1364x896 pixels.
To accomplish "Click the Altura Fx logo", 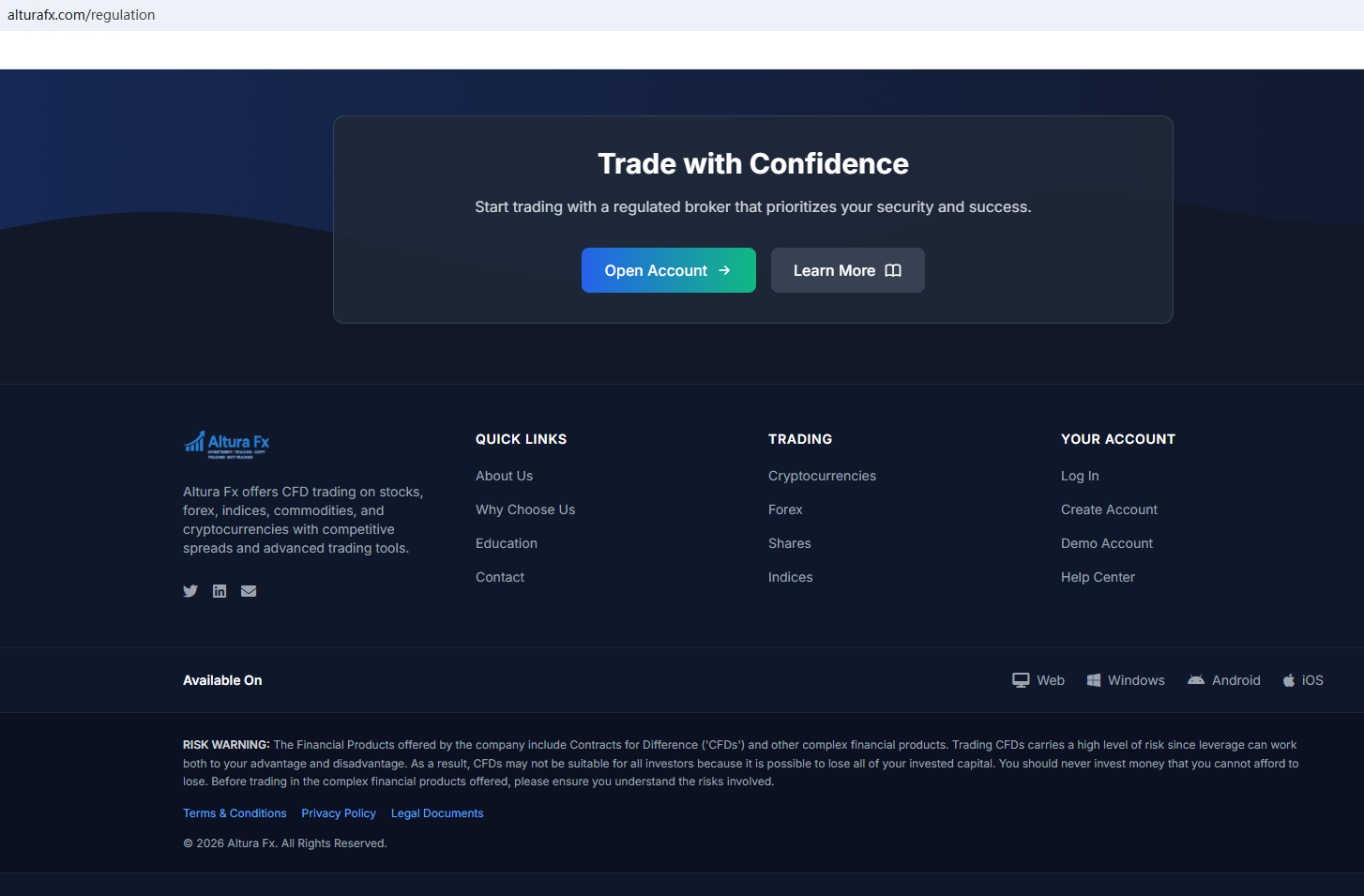I will point(227,444).
